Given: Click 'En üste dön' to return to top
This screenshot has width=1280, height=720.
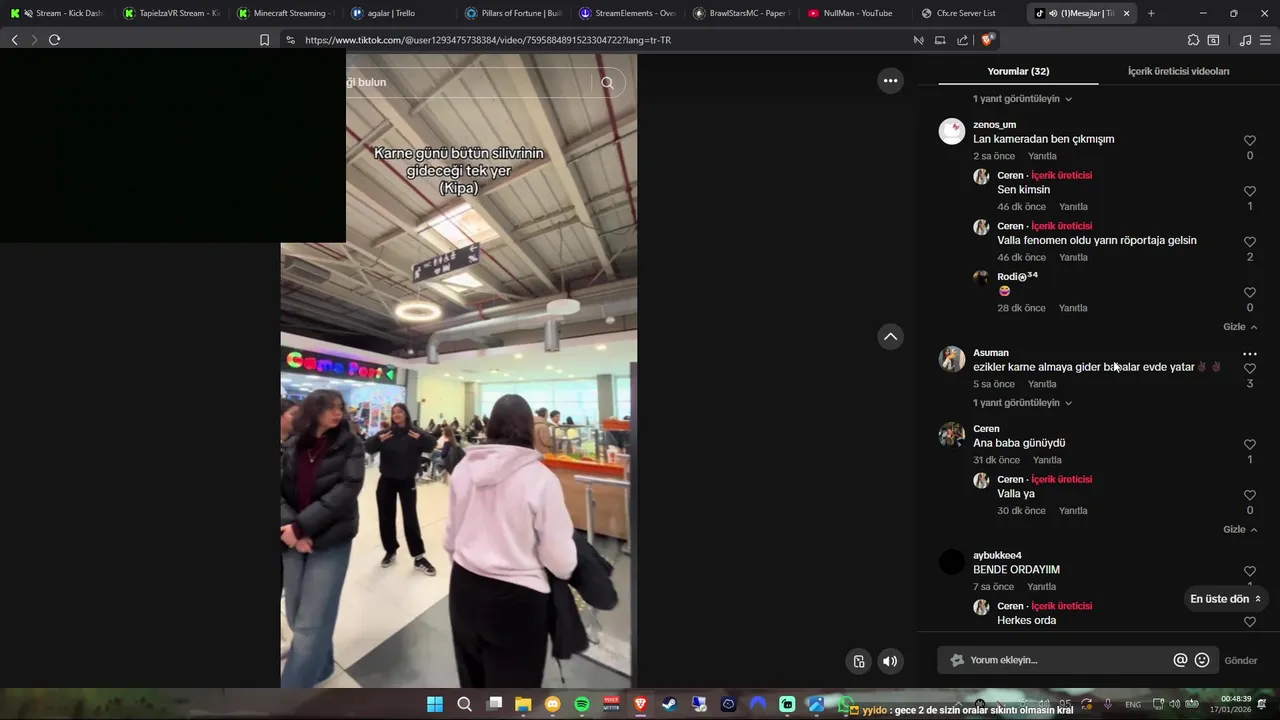Looking at the screenshot, I should pyautogui.click(x=1225, y=599).
